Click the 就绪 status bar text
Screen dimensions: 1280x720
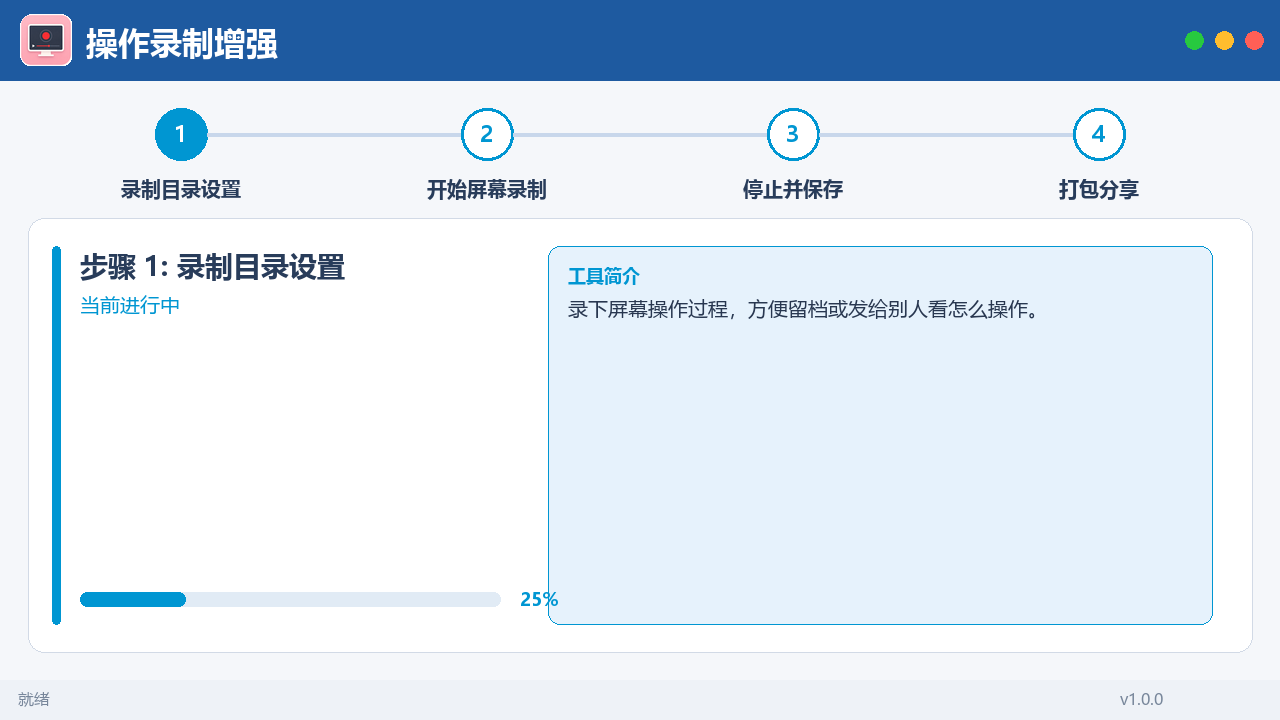[x=34, y=699]
